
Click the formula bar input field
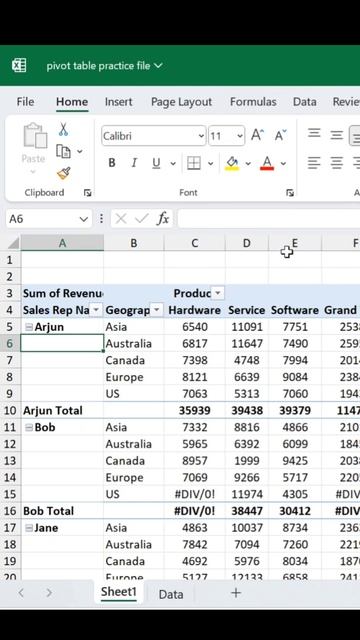(x=269, y=219)
